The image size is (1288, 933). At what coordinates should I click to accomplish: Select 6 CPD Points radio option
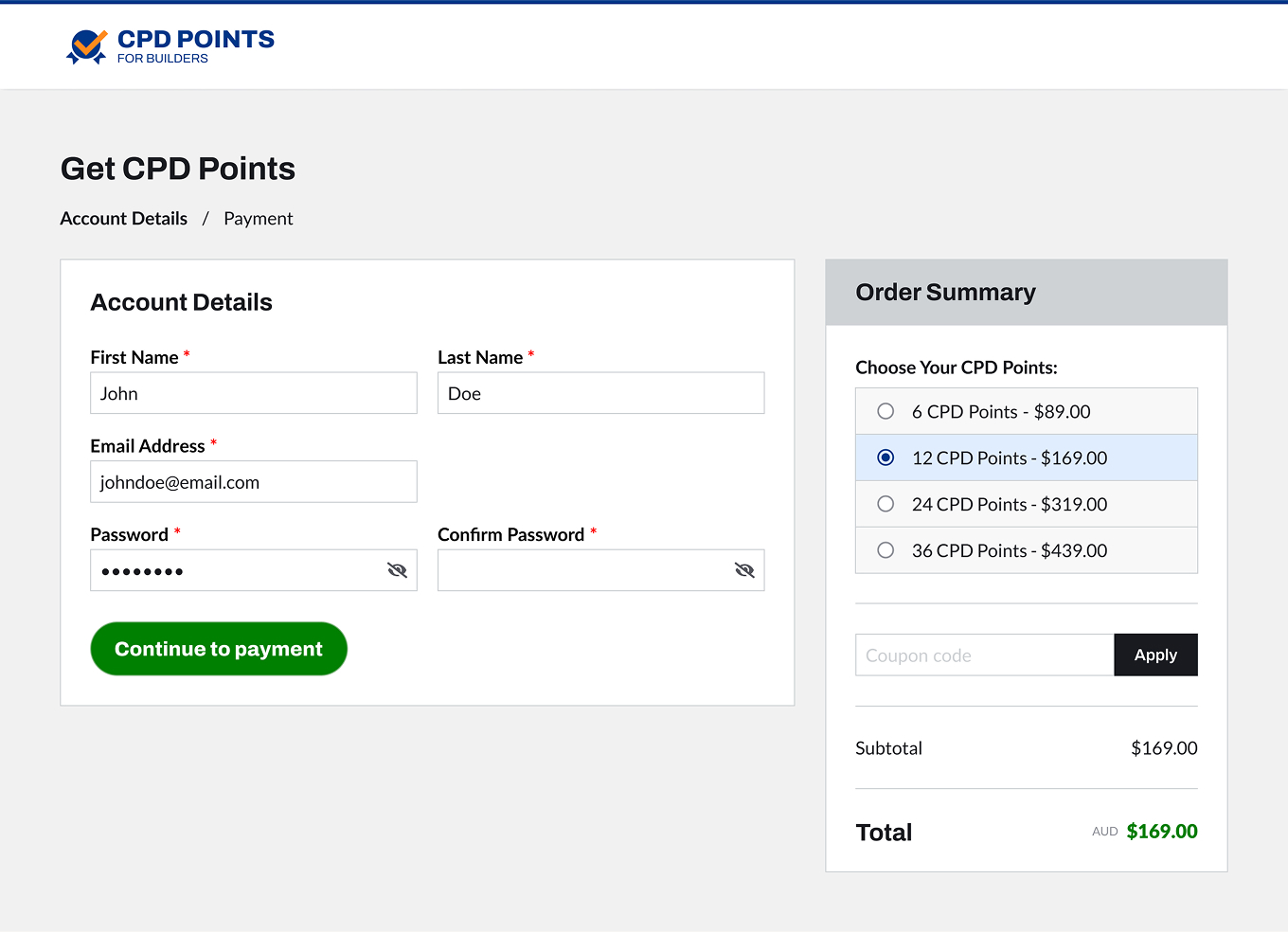(885, 411)
